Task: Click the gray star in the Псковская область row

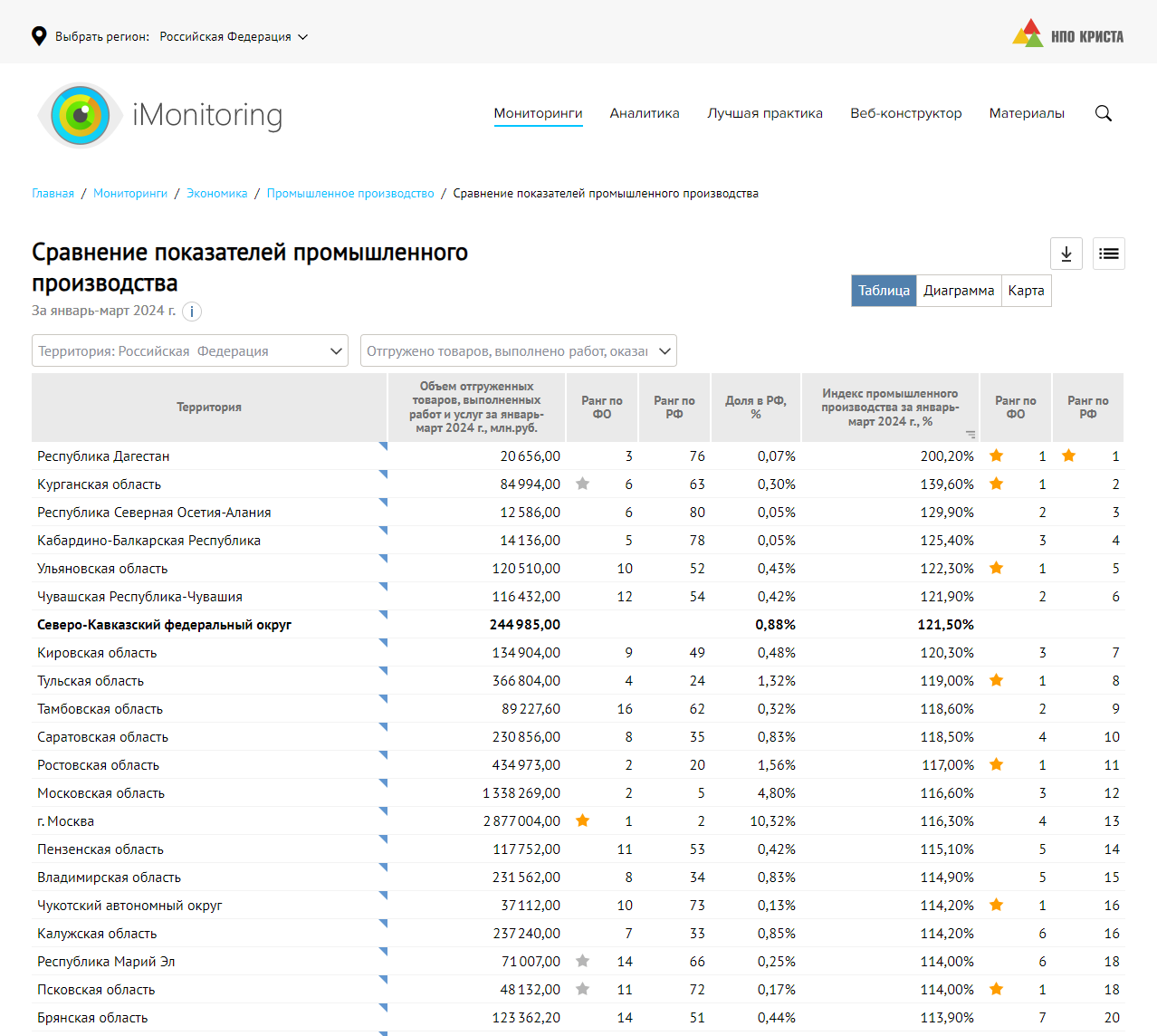Action: coord(583,989)
